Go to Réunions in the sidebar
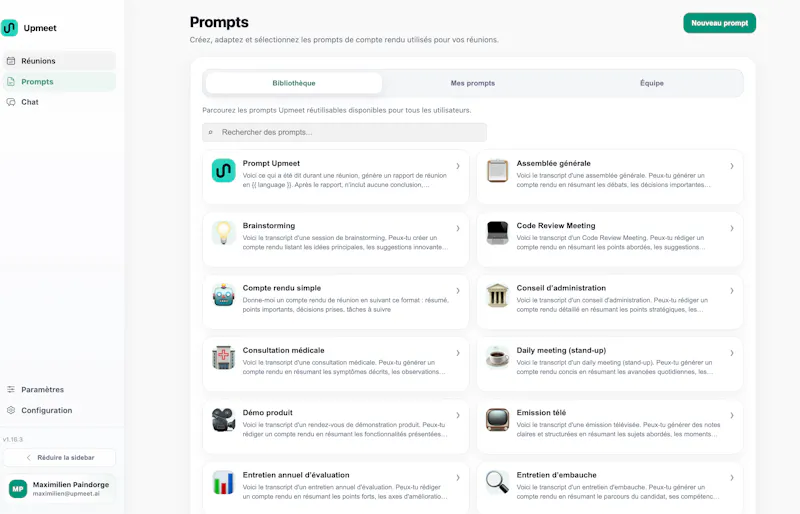The width and height of the screenshot is (800, 514). pos(59,61)
